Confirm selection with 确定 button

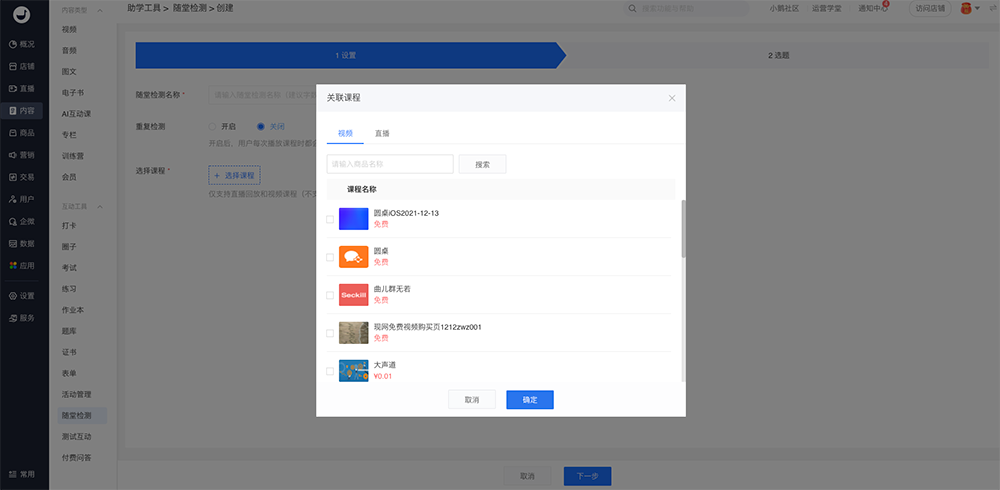tap(529, 399)
